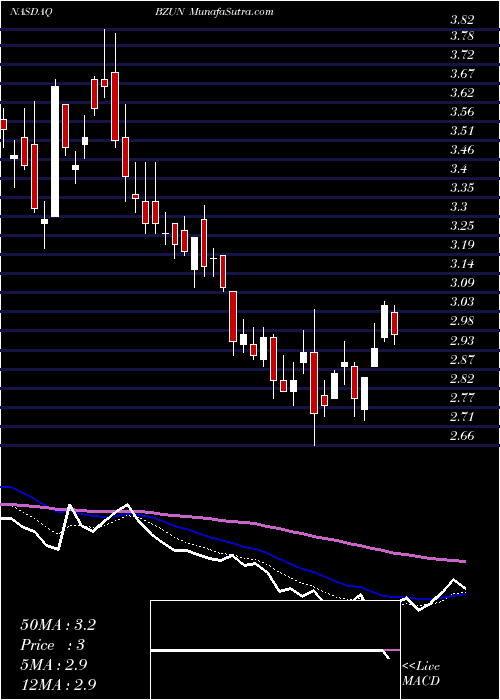Select the 2.82 price axis label
This screenshot has width=500, height=700.
pyautogui.click(x=462, y=379)
